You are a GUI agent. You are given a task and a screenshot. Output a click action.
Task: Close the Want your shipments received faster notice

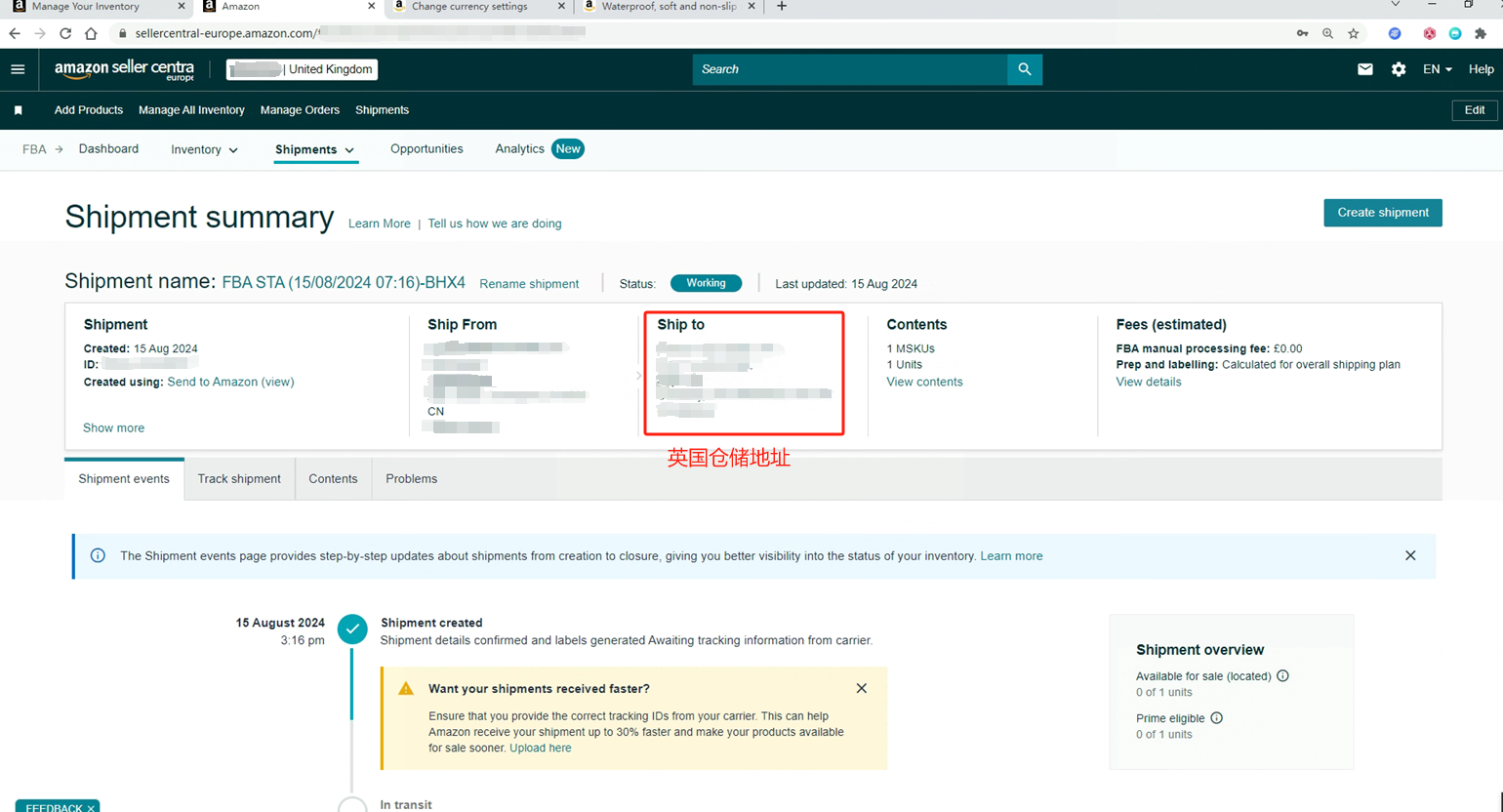[862, 688]
